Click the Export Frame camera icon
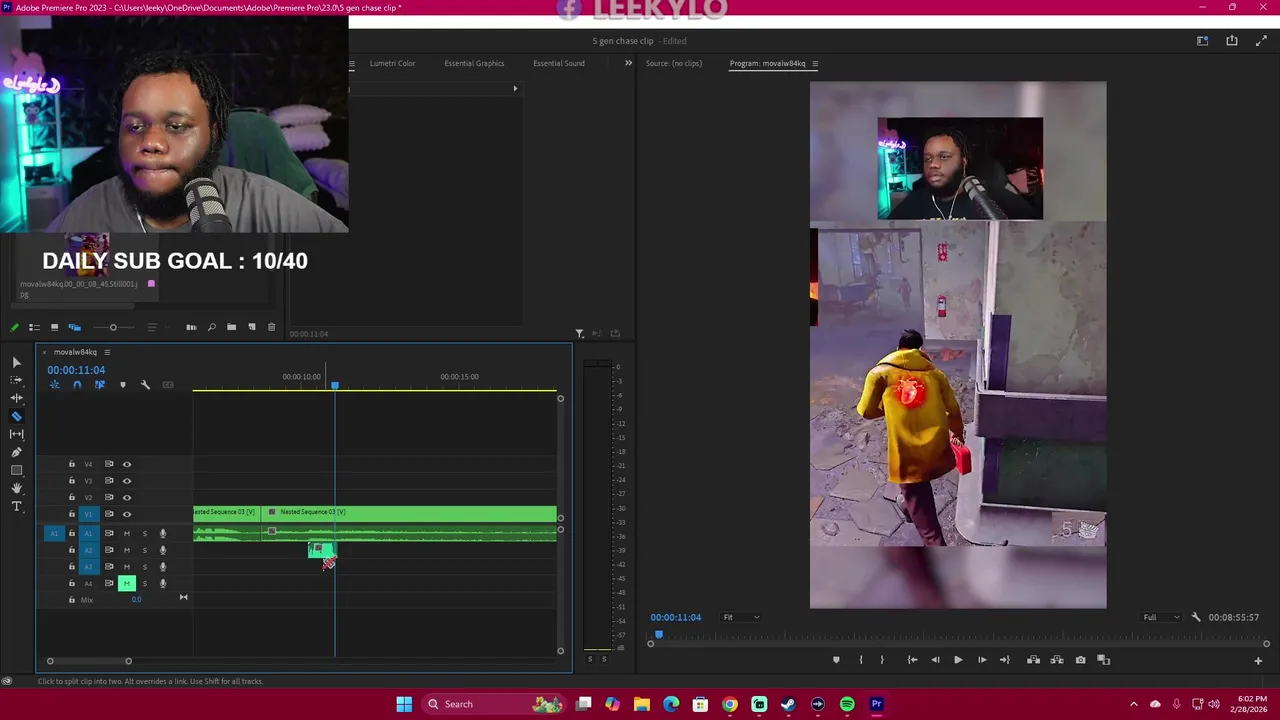This screenshot has height=720, width=1280. click(x=1080, y=660)
